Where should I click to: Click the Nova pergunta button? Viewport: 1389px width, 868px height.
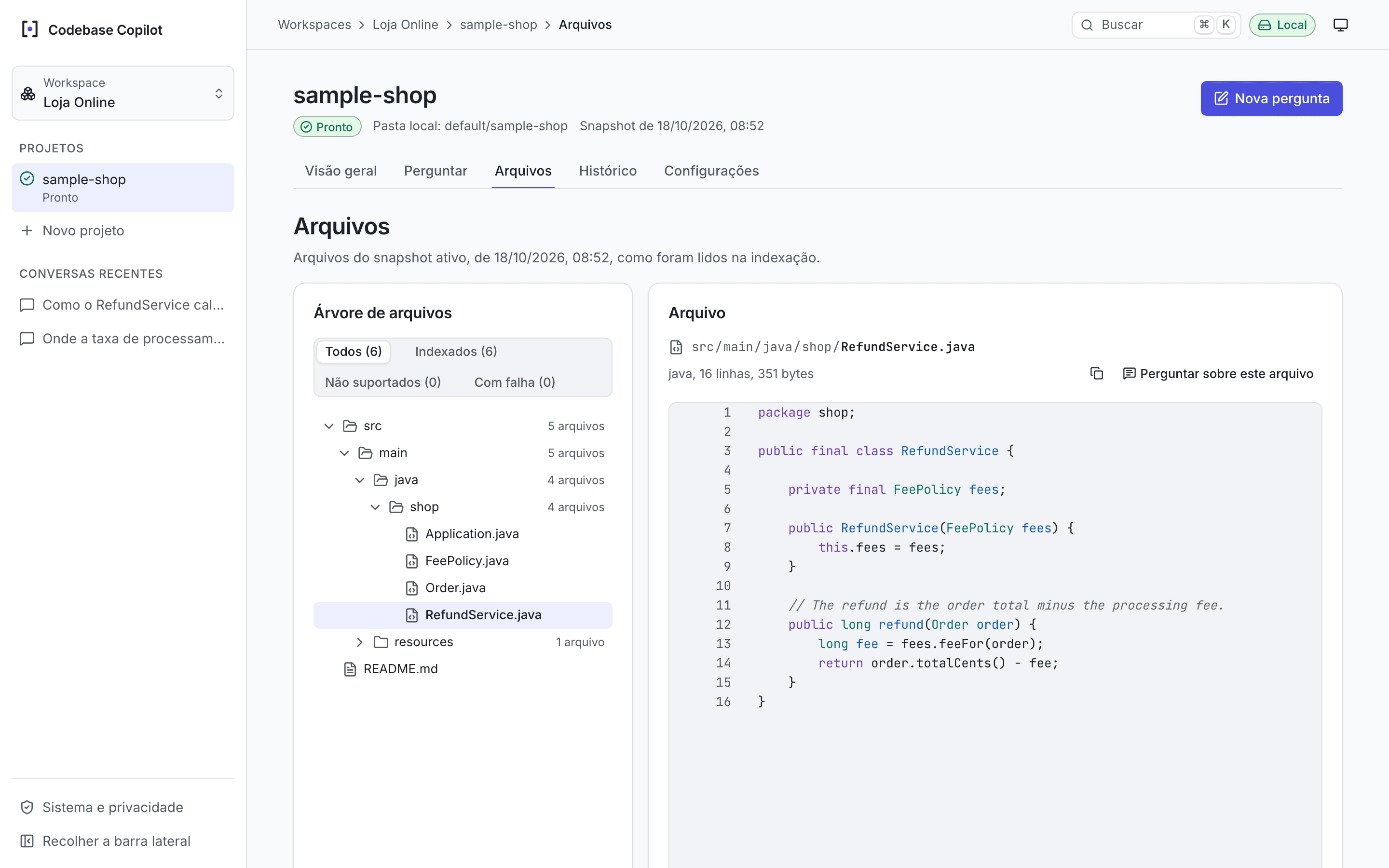point(1271,98)
